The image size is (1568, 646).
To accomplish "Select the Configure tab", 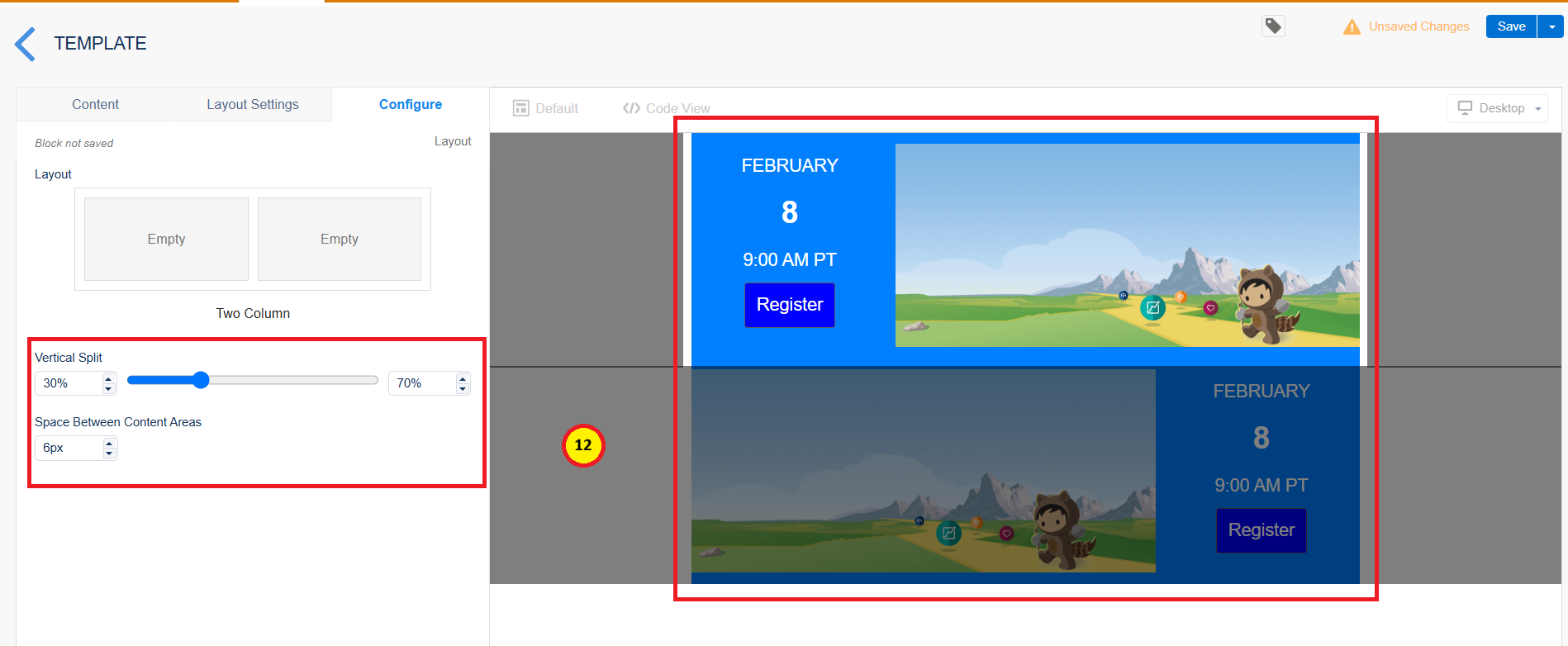I will coord(410,104).
